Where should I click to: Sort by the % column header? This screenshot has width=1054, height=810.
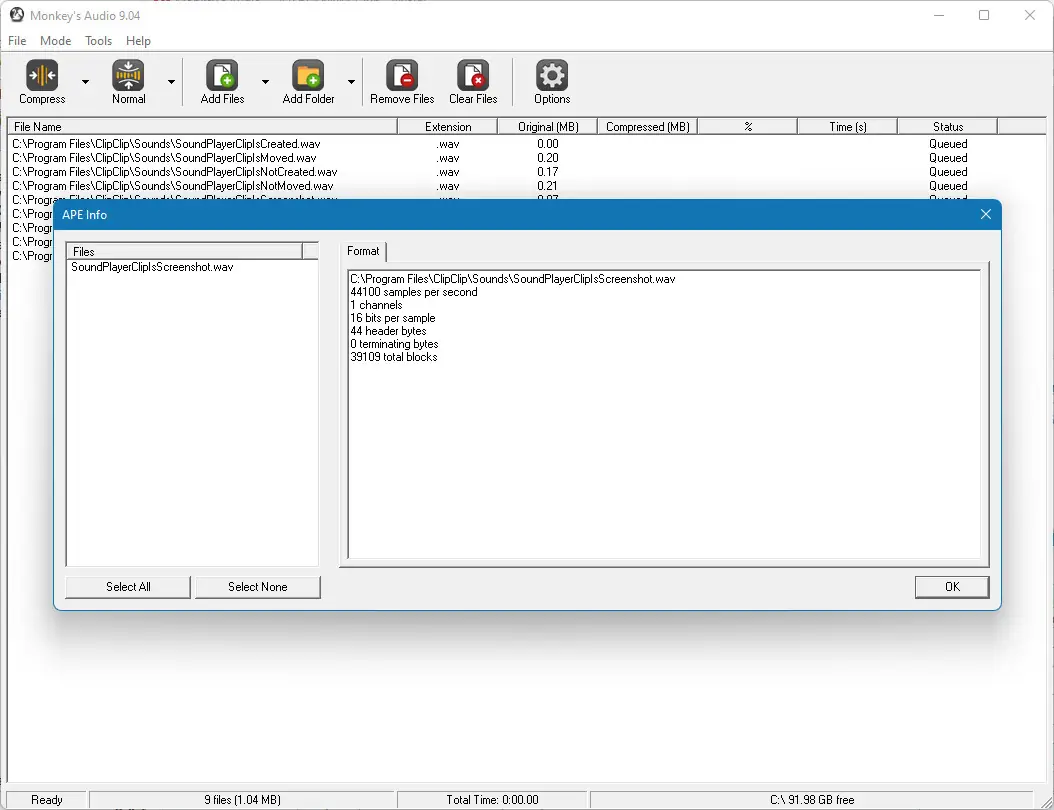tap(747, 126)
